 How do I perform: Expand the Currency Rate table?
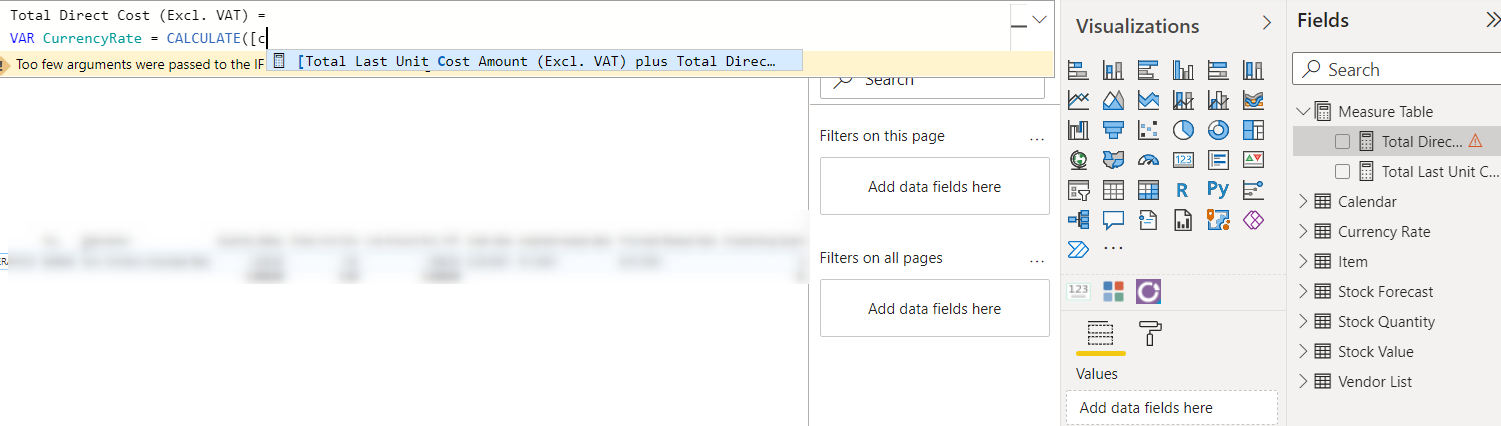tap(1302, 231)
